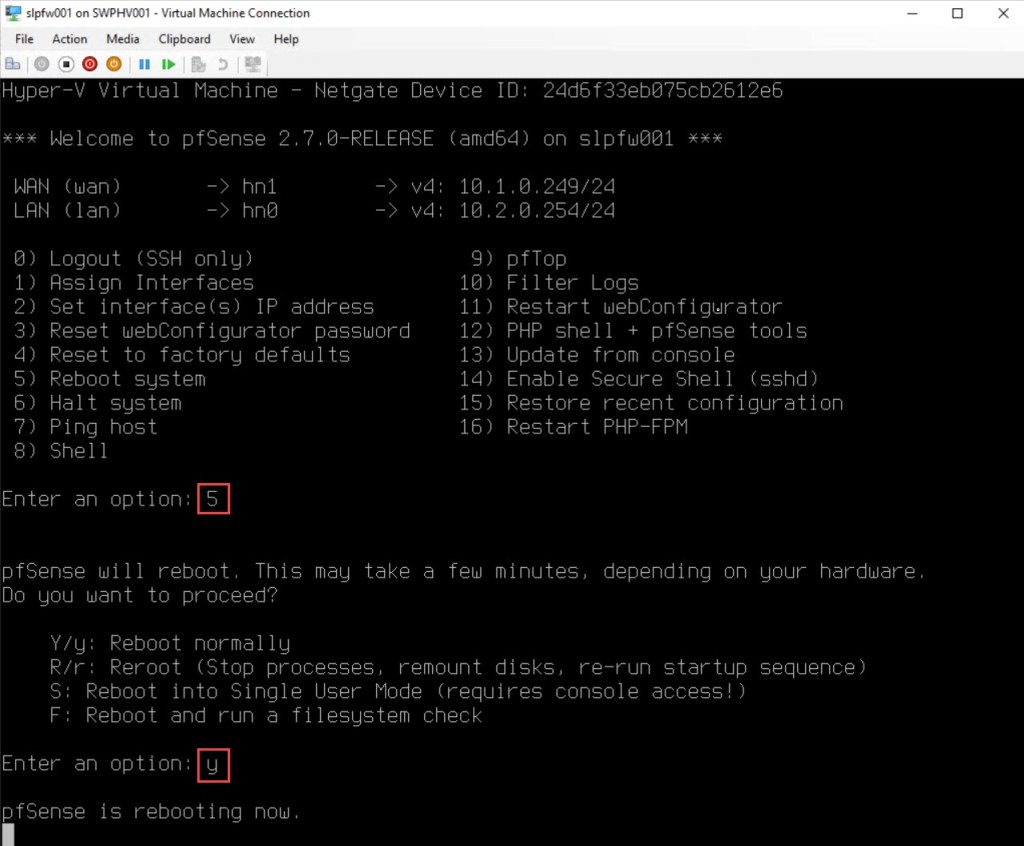Toggle the Enhanced Session icon

click(252, 64)
